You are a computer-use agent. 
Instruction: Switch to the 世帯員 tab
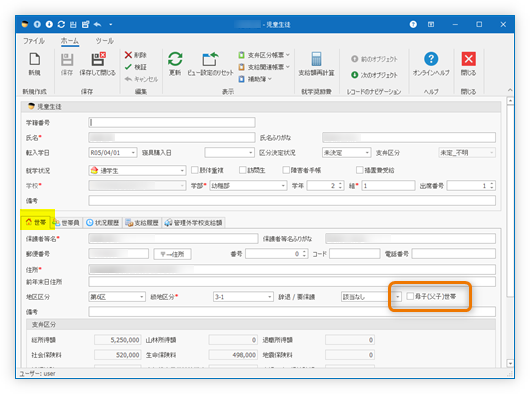(x=66, y=222)
